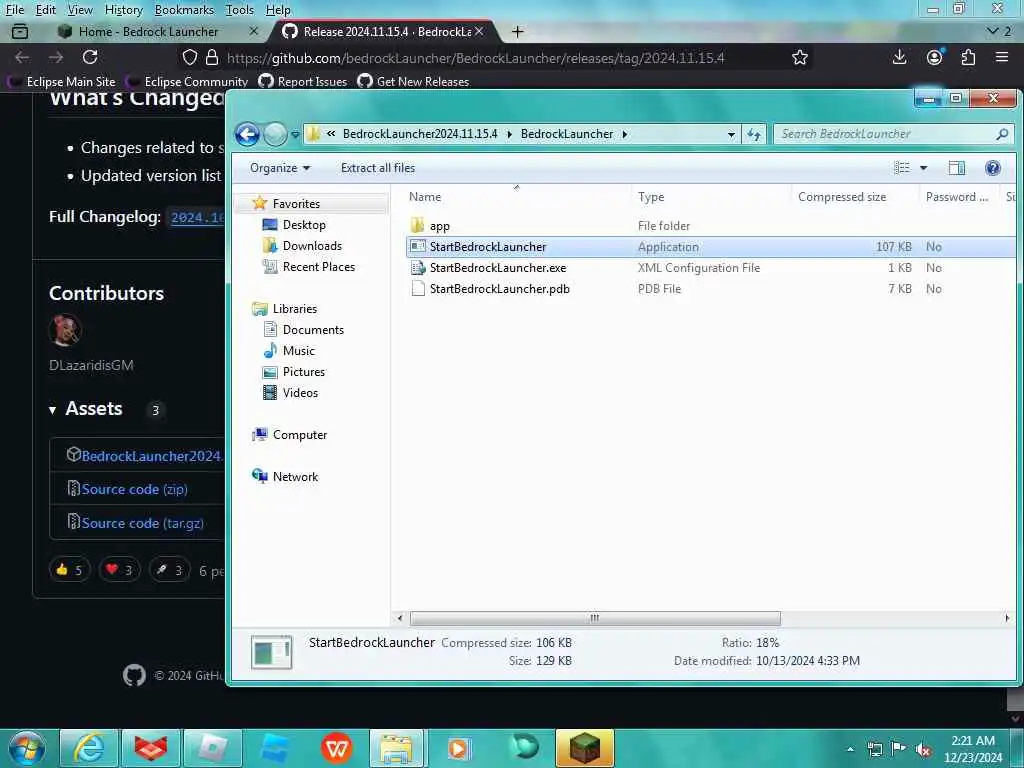Open Firefox File menu
The height and width of the screenshot is (768, 1024).
[14, 10]
